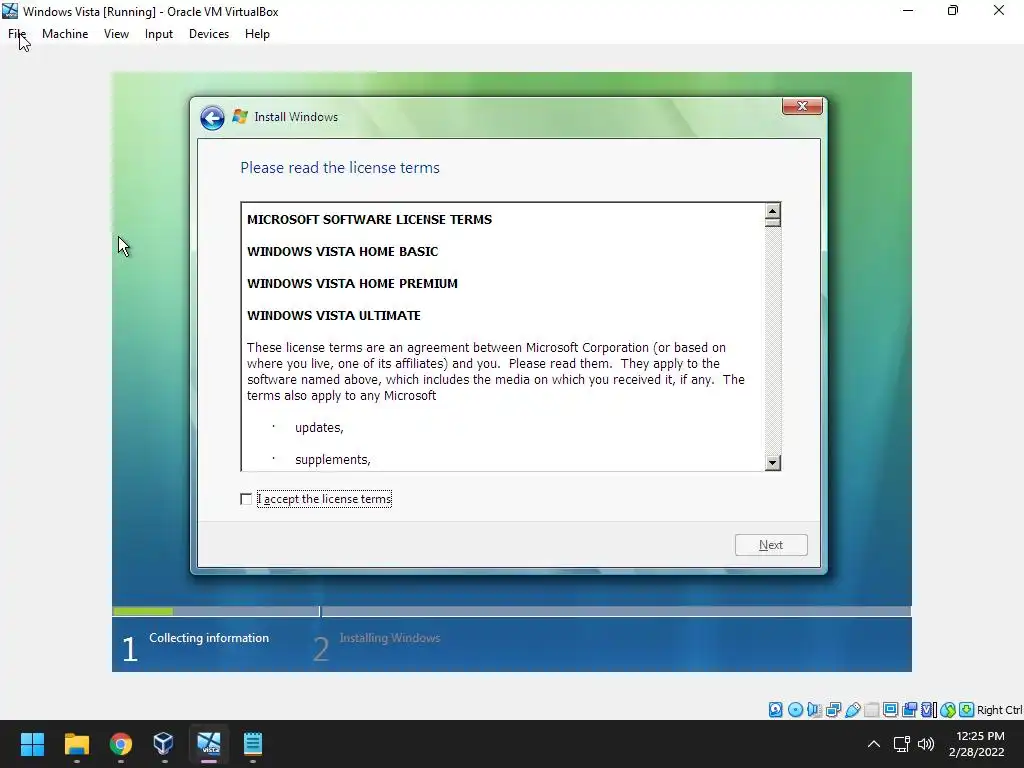Click the network tray icon
The image size is (1024, 768).
[902, 744]
